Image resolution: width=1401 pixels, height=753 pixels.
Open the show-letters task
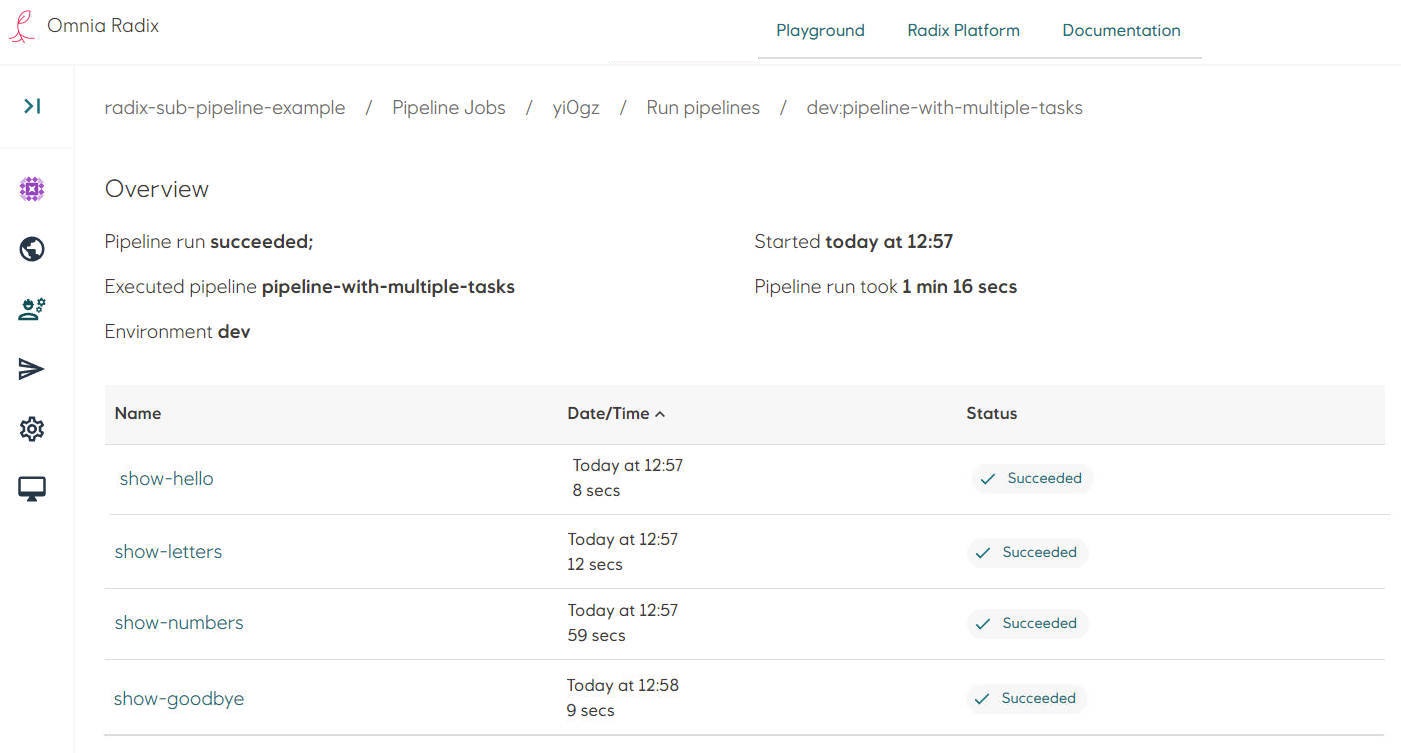168,552
